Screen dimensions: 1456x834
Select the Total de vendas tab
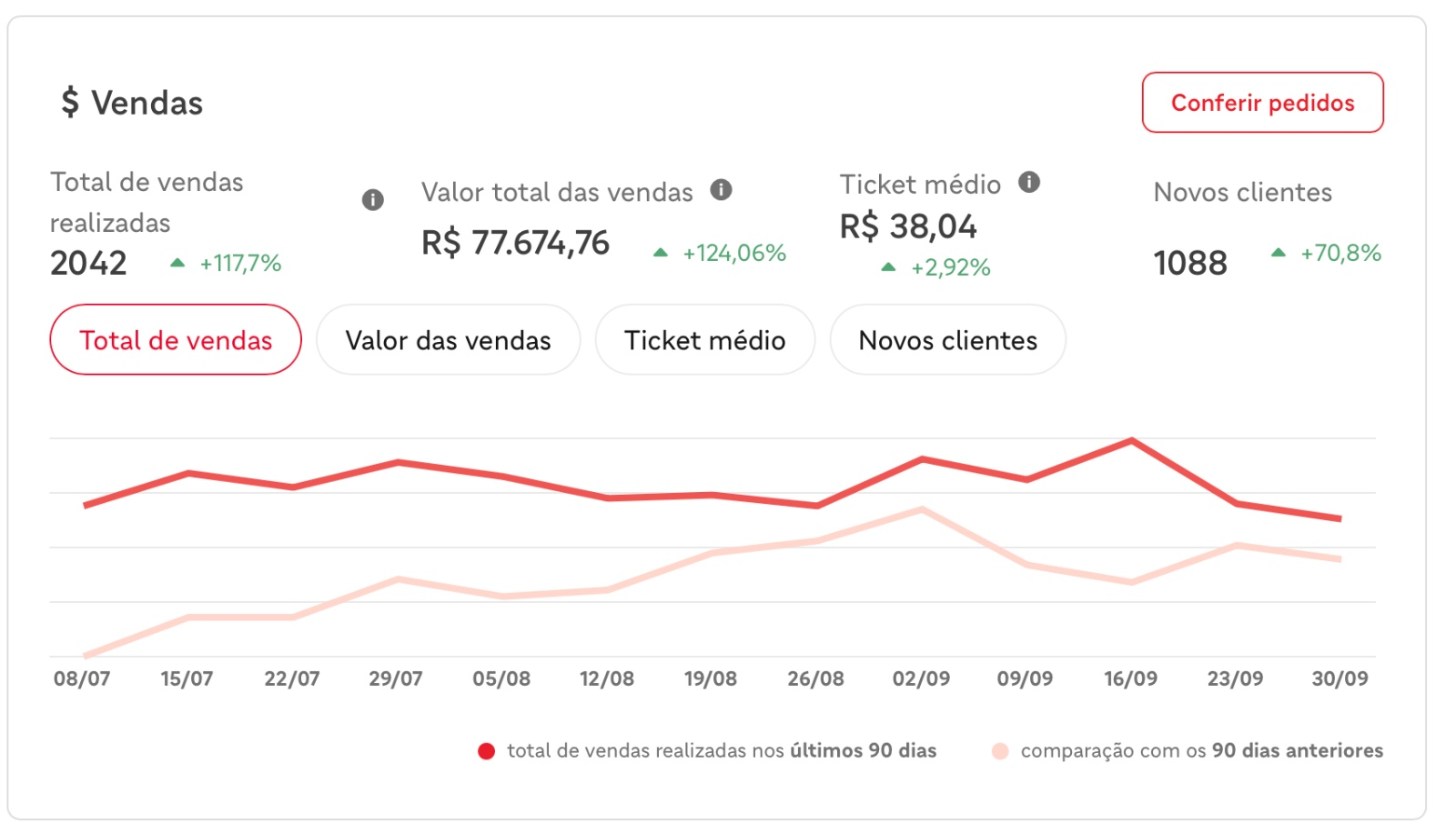(176, 340)
